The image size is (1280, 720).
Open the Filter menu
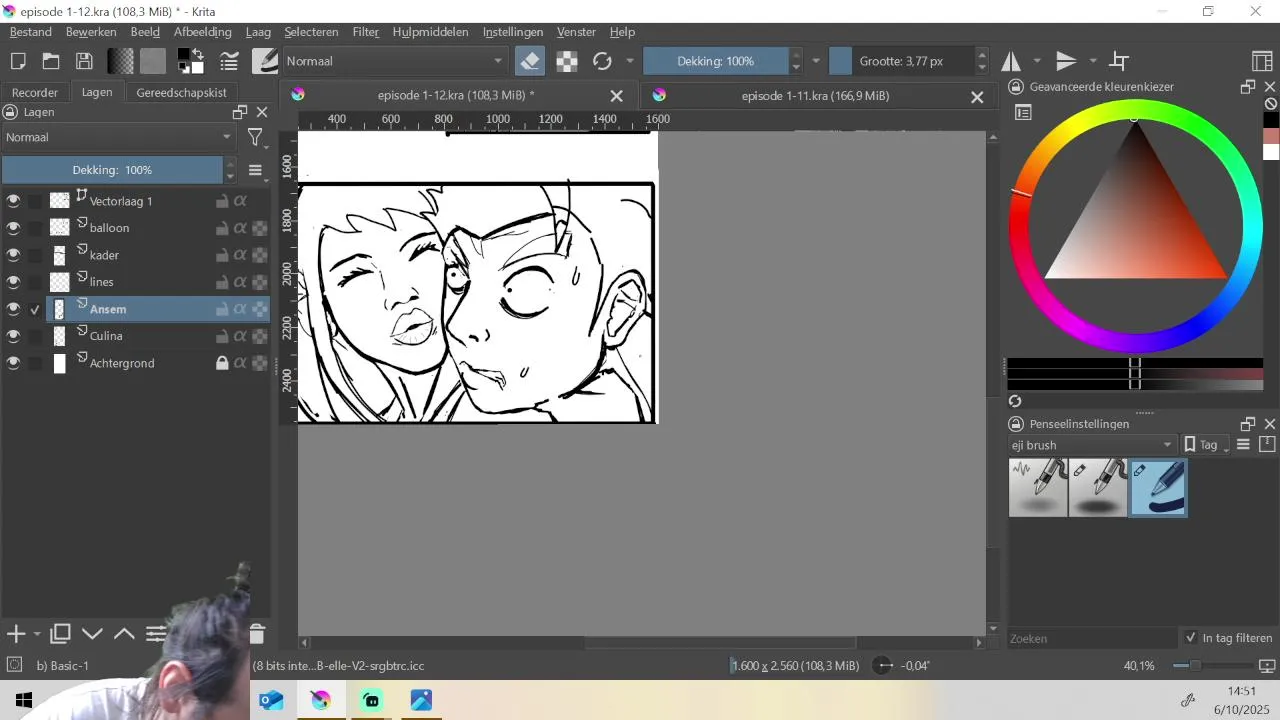[366, 32]
